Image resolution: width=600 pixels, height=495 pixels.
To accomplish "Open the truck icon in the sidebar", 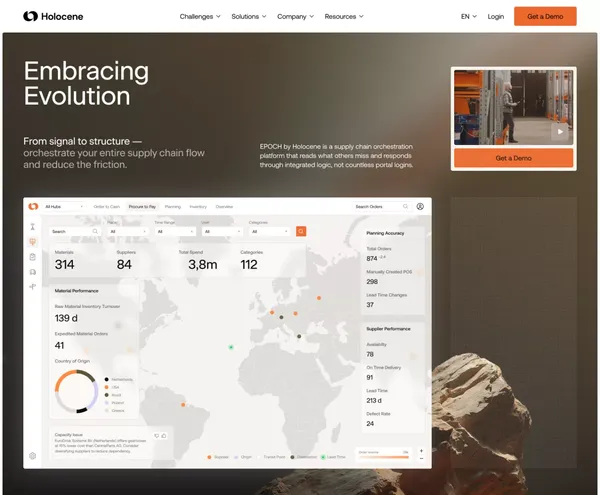I will tap(33, 272).
